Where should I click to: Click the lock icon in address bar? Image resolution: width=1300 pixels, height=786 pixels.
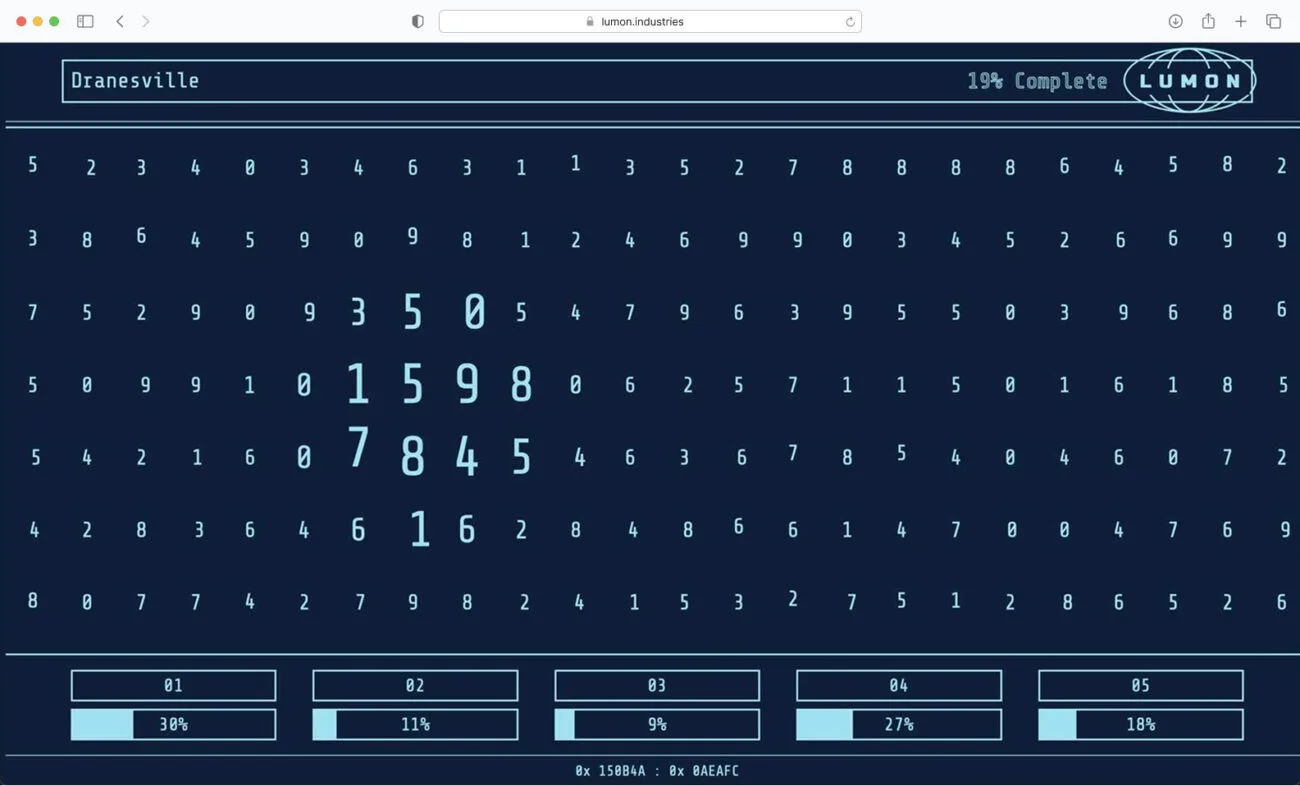(x=590, y=21)
